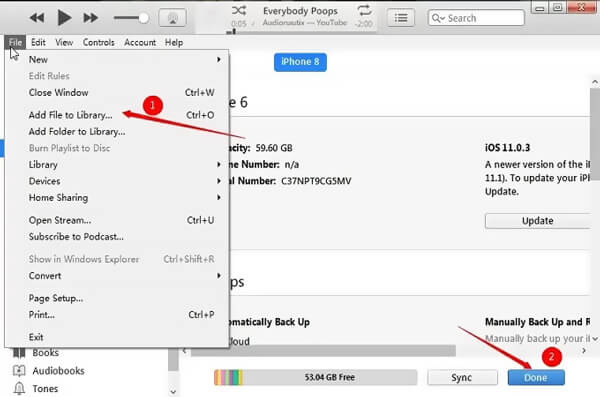Open the Edit menu
This screenshot has height=397, width=600.
click(38, 42)
